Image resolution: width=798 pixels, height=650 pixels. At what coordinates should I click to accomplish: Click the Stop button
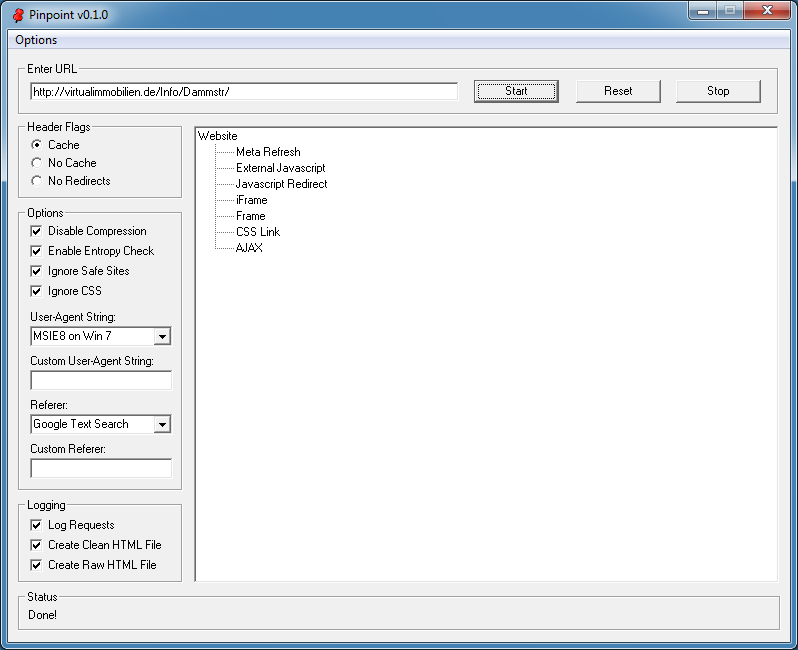pos(718,91)
